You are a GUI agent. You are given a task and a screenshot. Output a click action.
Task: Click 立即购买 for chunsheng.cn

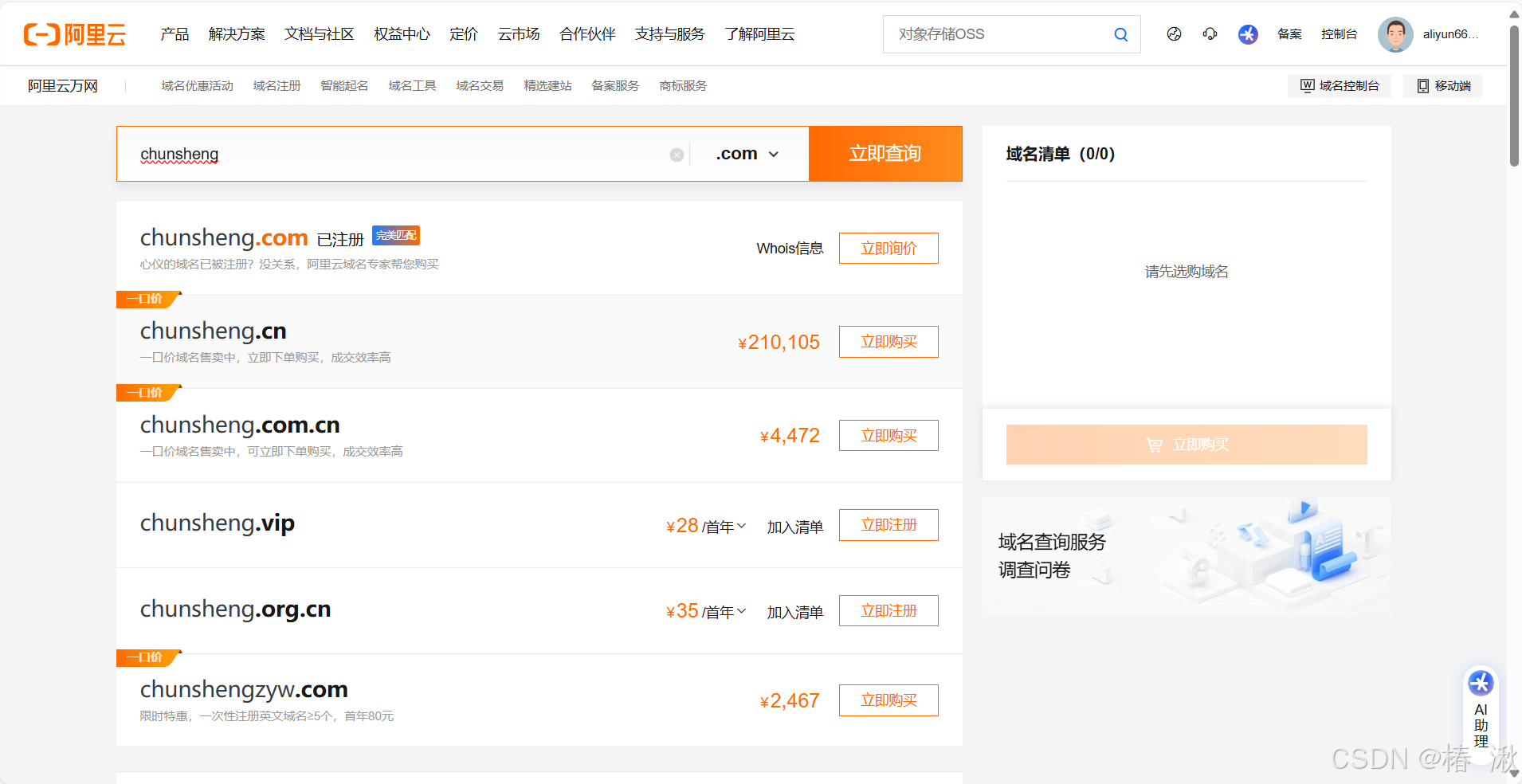888,342
